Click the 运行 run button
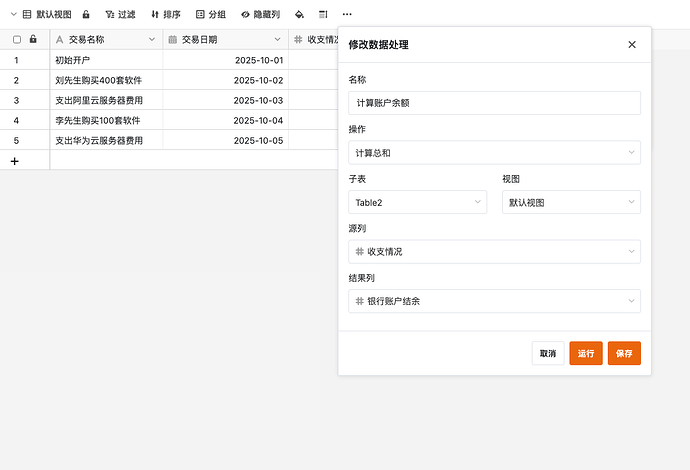 [586, 353]
